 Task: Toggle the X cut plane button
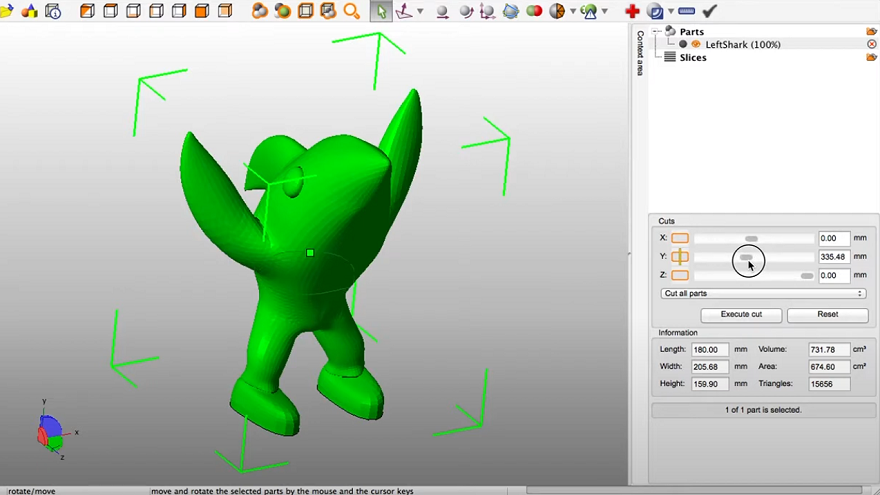(x=680, y=238)
